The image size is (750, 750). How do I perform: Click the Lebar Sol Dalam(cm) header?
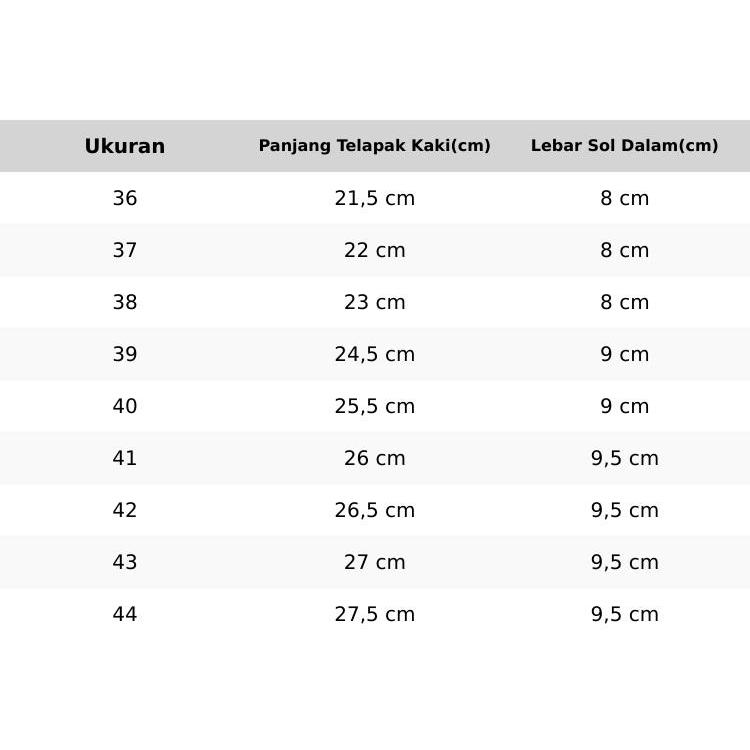click(x=624, y=145)
